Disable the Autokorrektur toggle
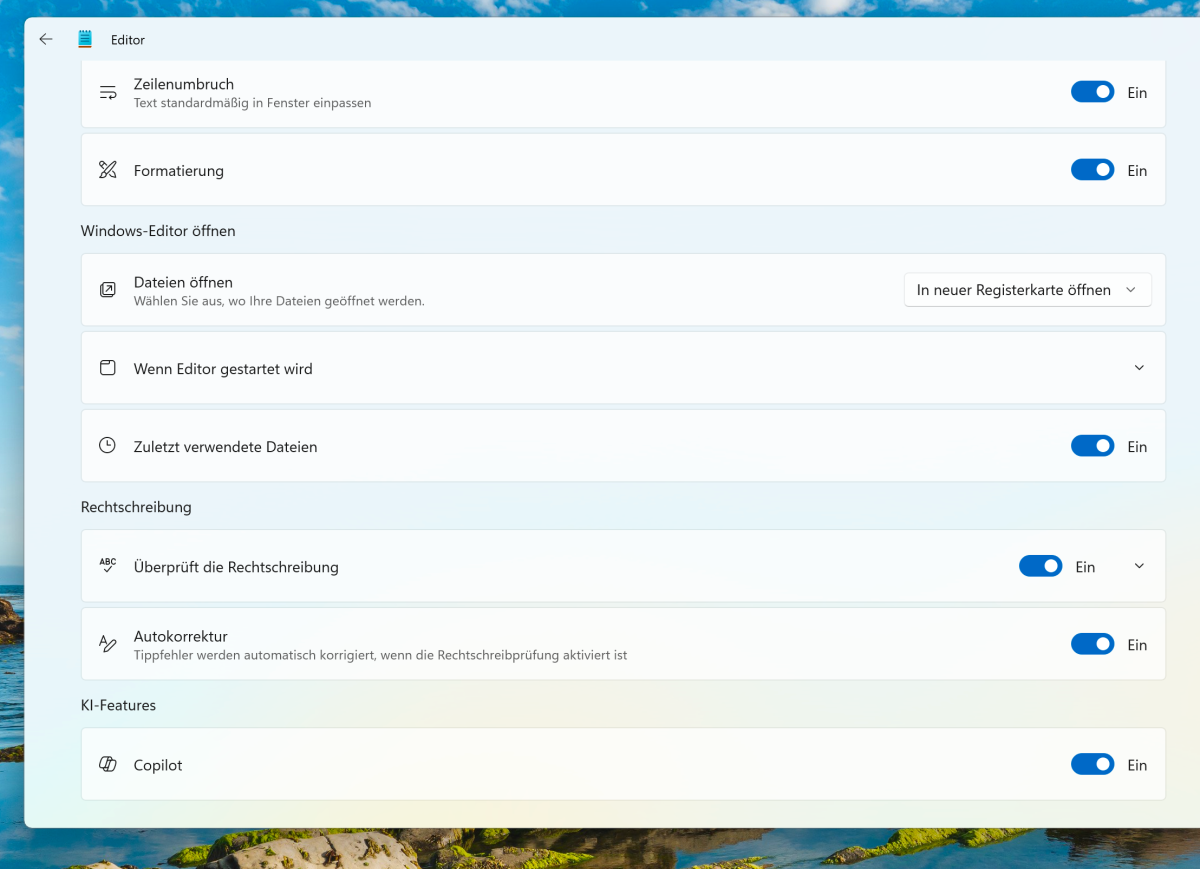The width and height of the screenshot is (1200, 869). [x=1092, y=644]
